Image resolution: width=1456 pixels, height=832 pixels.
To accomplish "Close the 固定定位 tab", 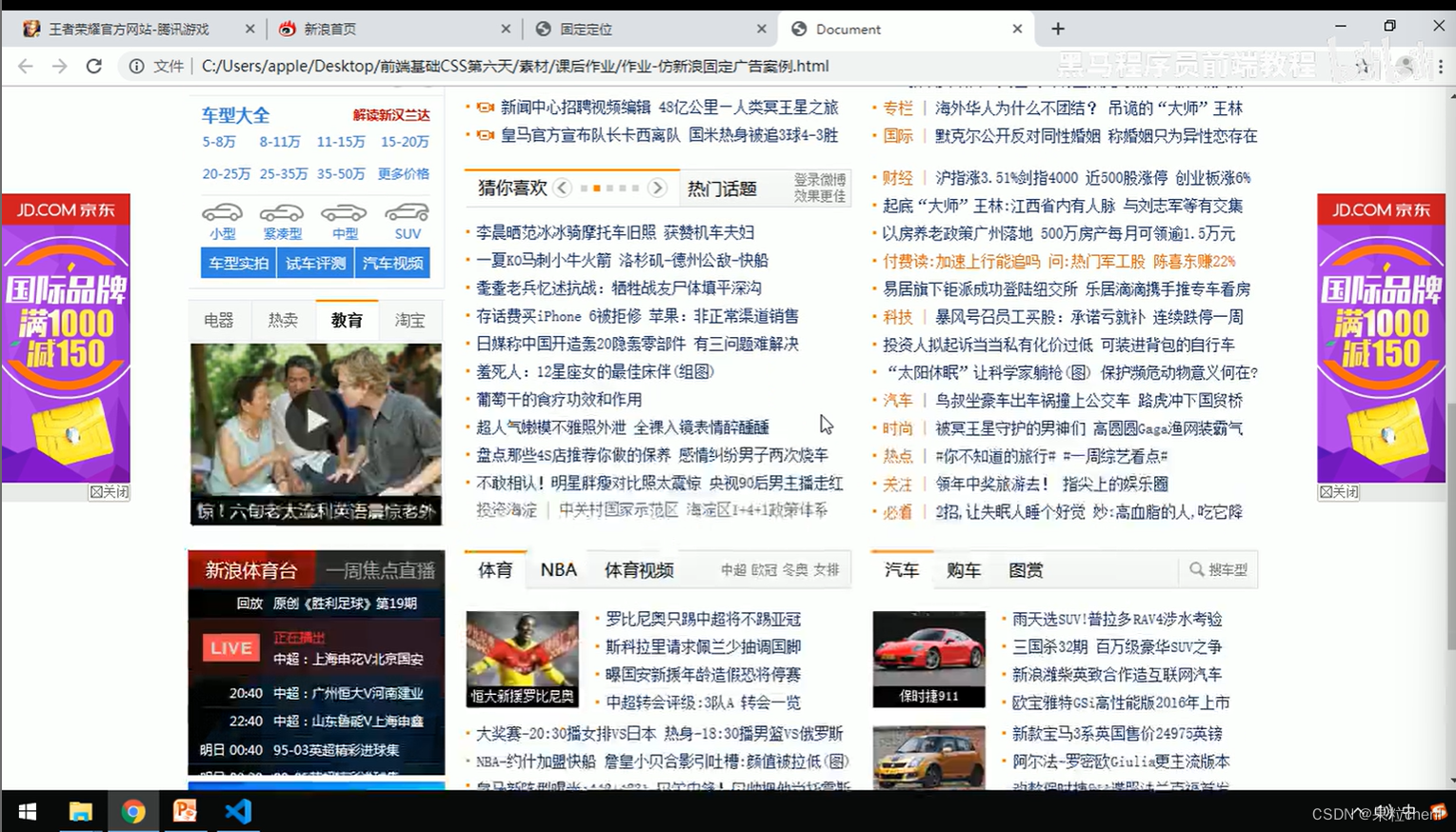I will point(761,29).
